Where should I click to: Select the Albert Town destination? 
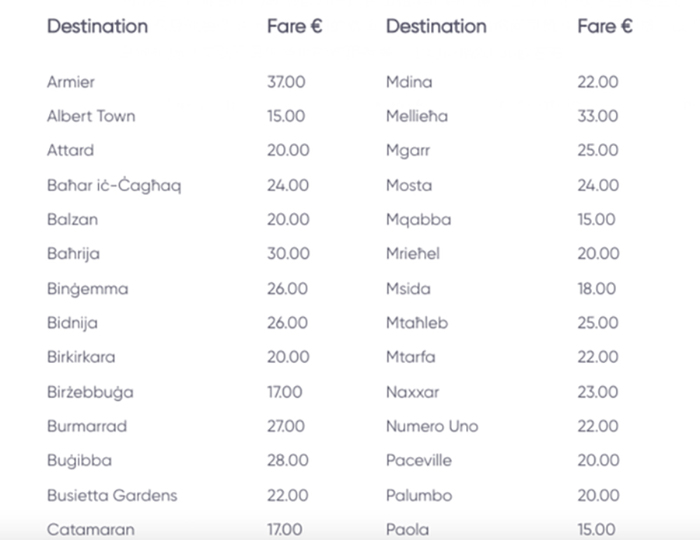click(x=91, y=116)
